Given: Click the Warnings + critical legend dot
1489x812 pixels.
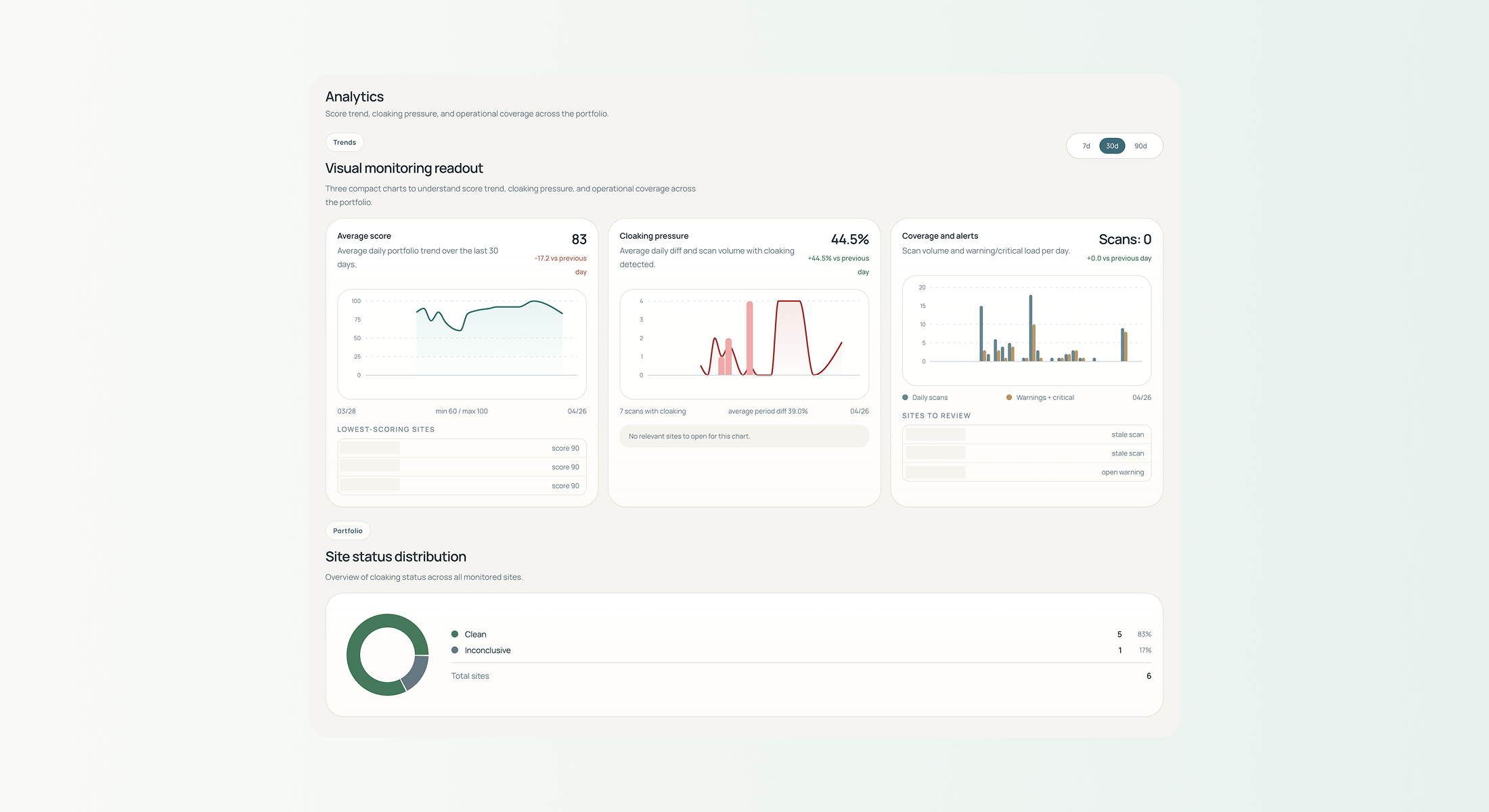Looking at the screenshot, I should 1008,398.
